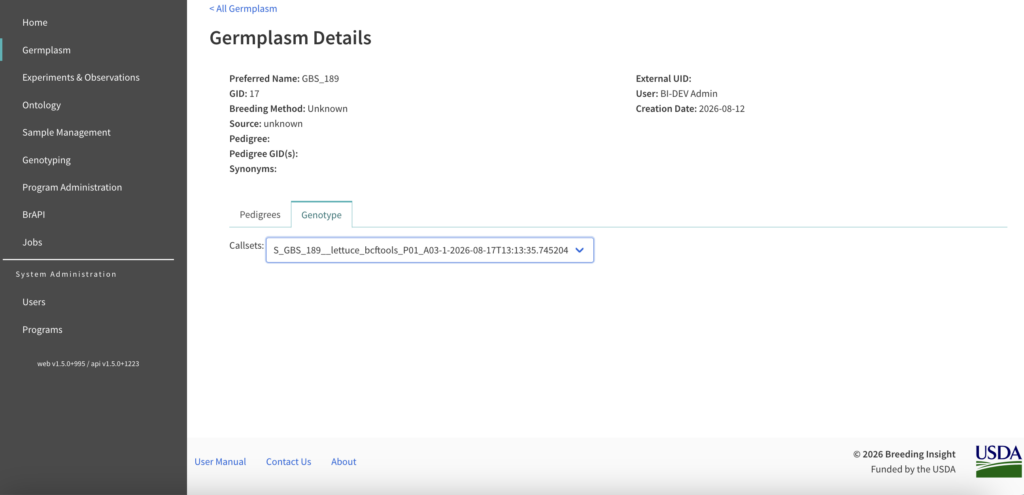Open the BrAPI sidebar item
1024x495 pixels.
coord(33,214)
